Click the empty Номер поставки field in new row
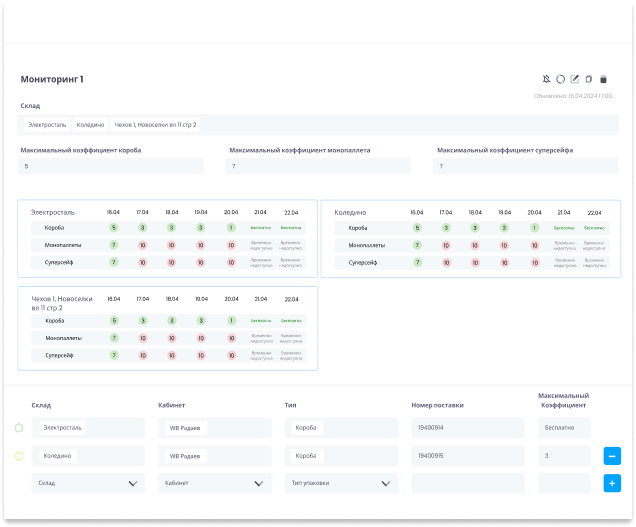 [x=467, y=483]
